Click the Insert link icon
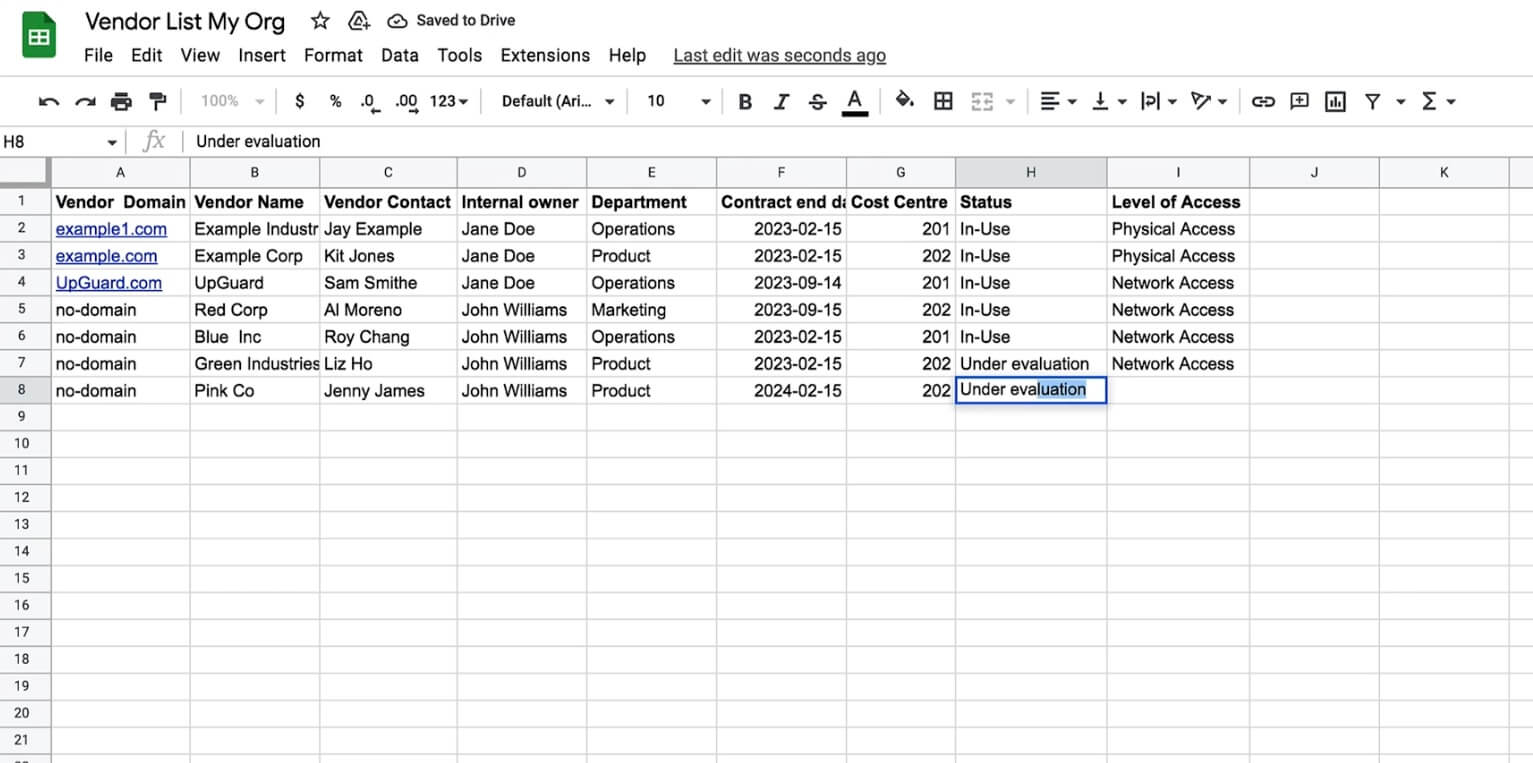 (x=1263, y=101)
